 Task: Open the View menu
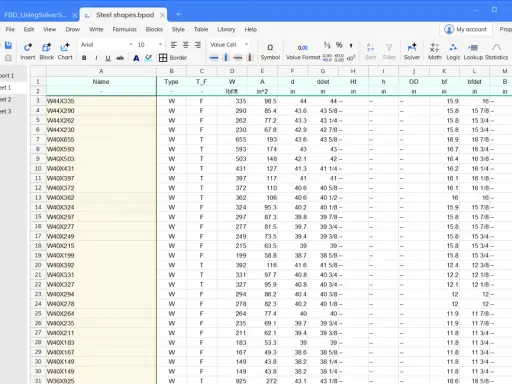(49, 29)
